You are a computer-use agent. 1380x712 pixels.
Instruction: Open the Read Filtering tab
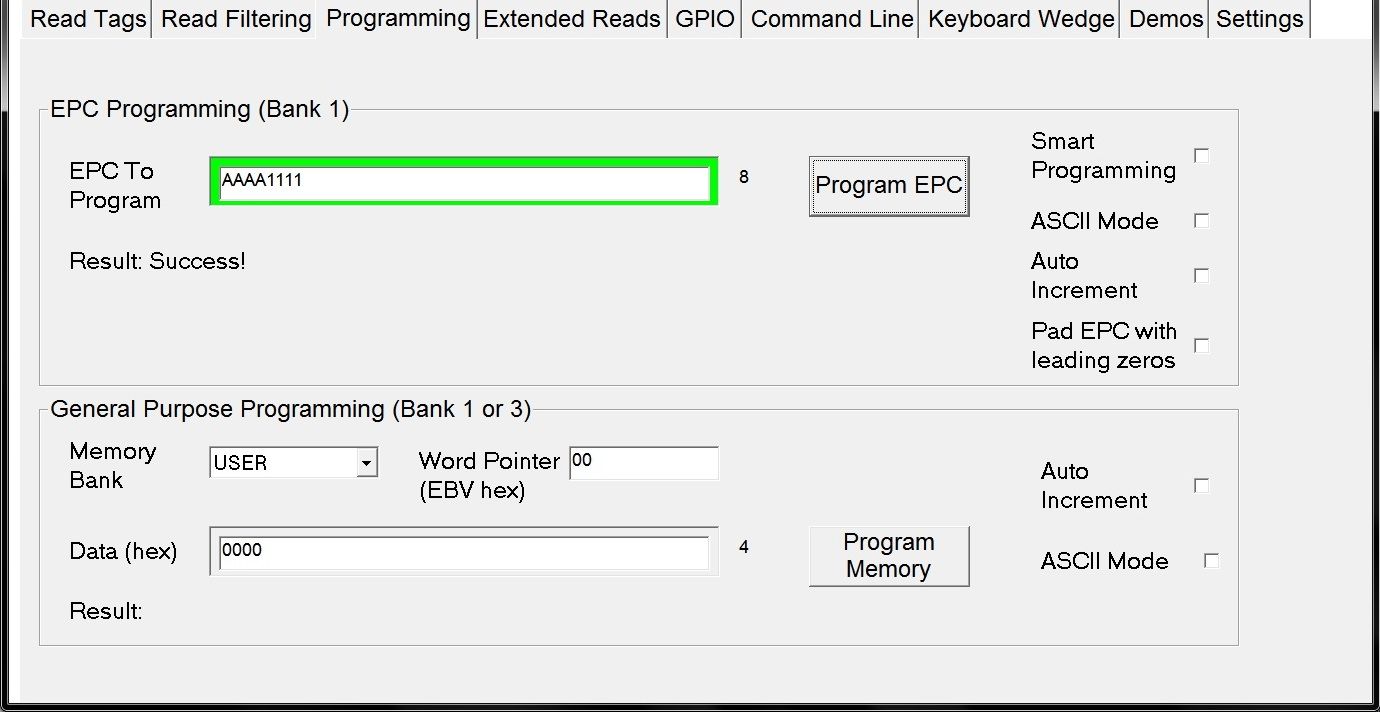click(236, 19)
